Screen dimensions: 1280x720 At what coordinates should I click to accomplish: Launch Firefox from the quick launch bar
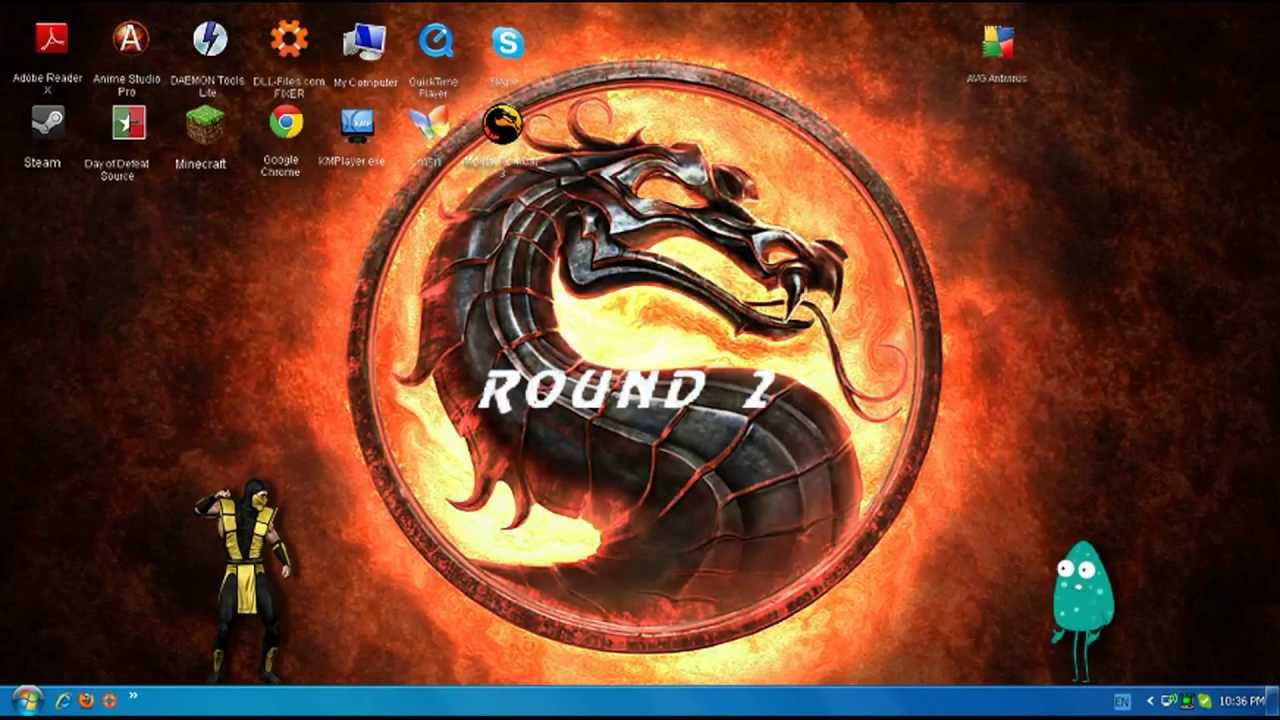(x=86, y=701)
